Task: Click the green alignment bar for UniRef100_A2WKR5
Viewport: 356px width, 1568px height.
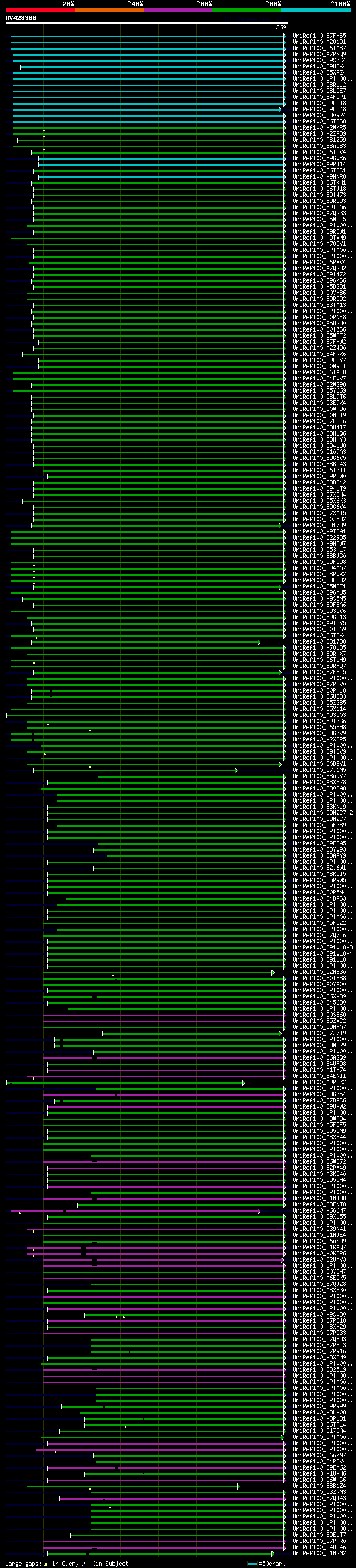Action: click(x=149, y=128)
